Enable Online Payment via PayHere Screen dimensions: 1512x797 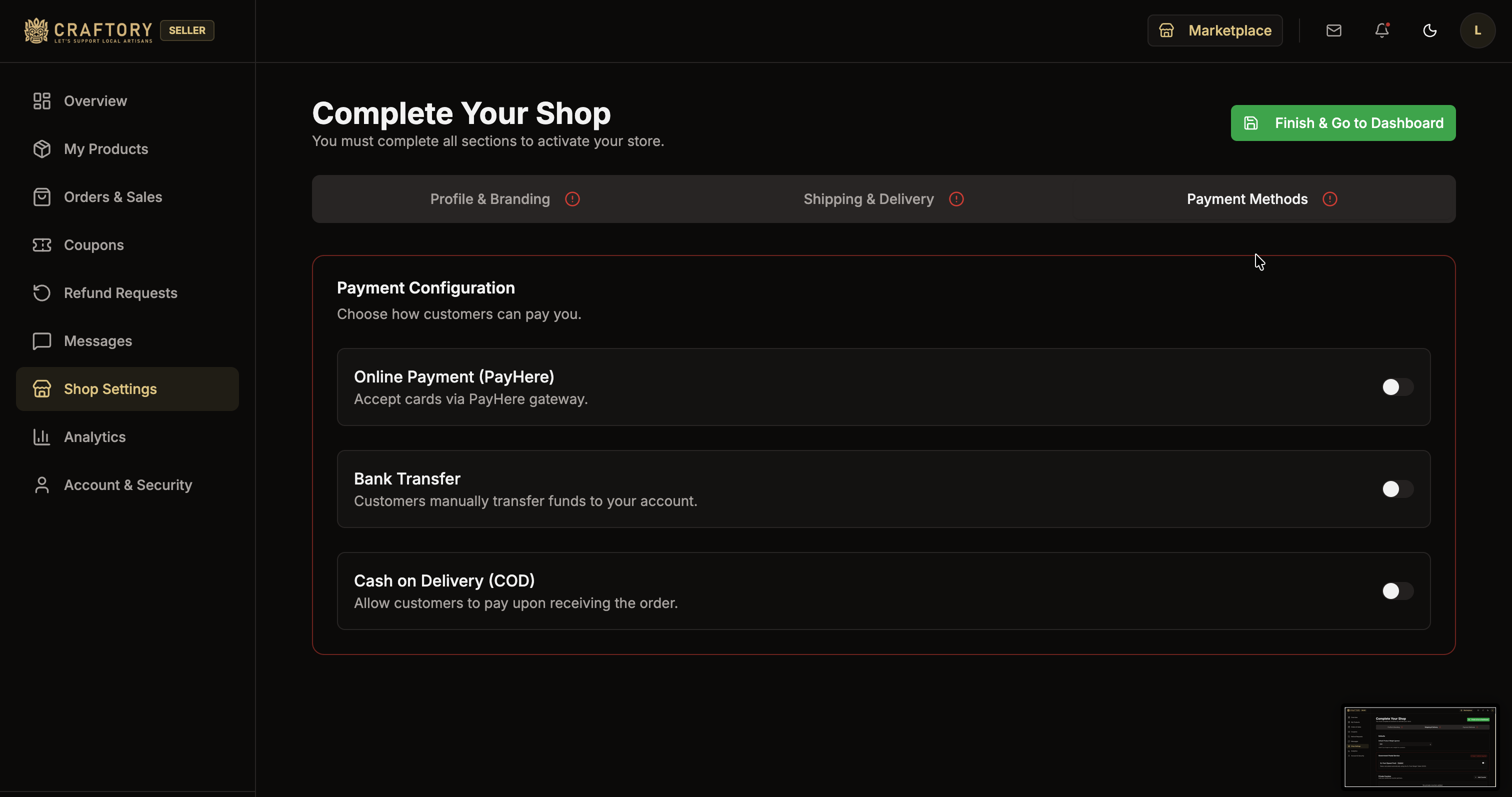pos(1396,386)
